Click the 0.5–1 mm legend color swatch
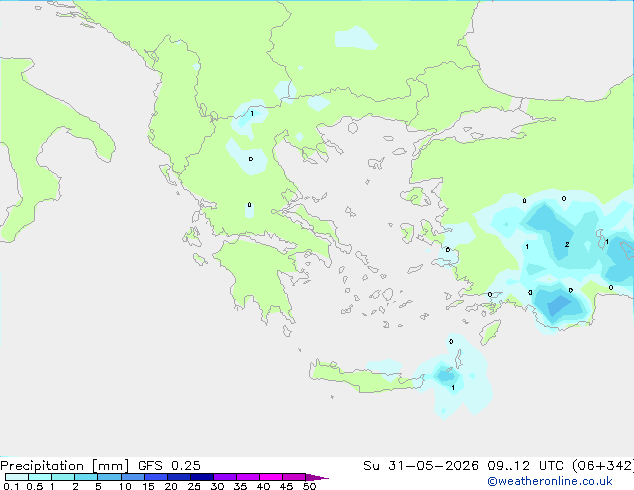Screen dimensions: 634x490 tap(40, 477)
